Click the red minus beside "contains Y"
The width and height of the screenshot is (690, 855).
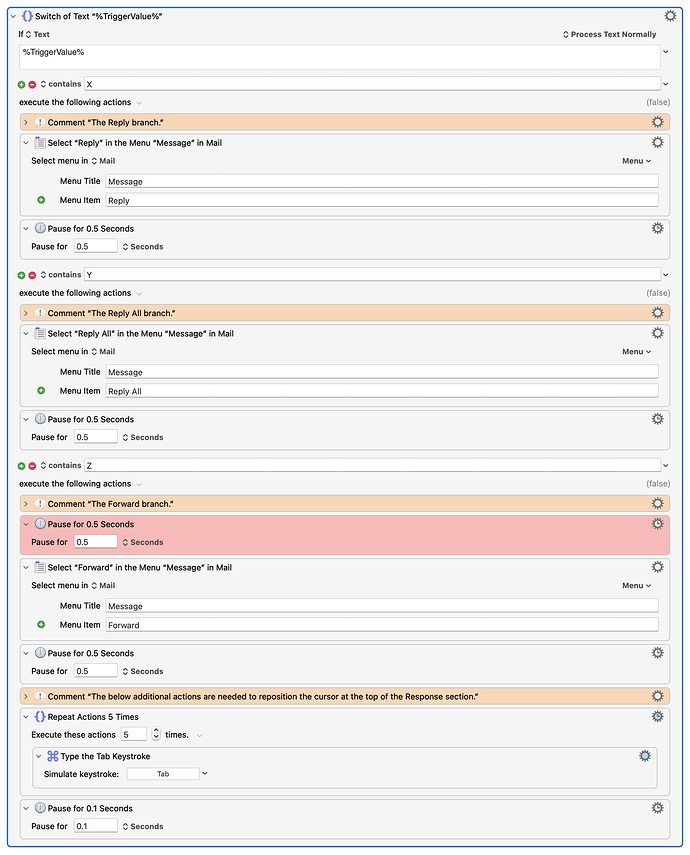point(32,275)
